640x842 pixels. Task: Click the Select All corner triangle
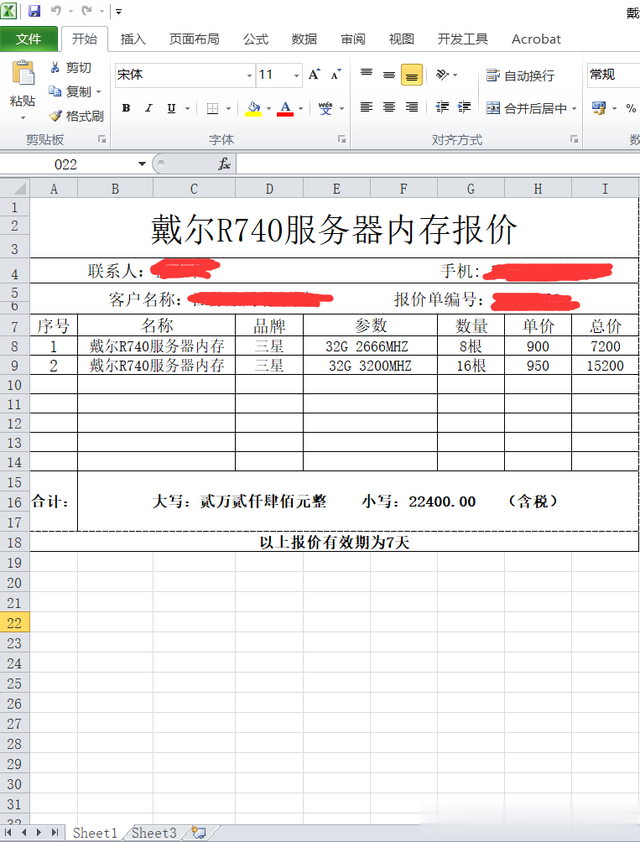click(x=15, y=188)
